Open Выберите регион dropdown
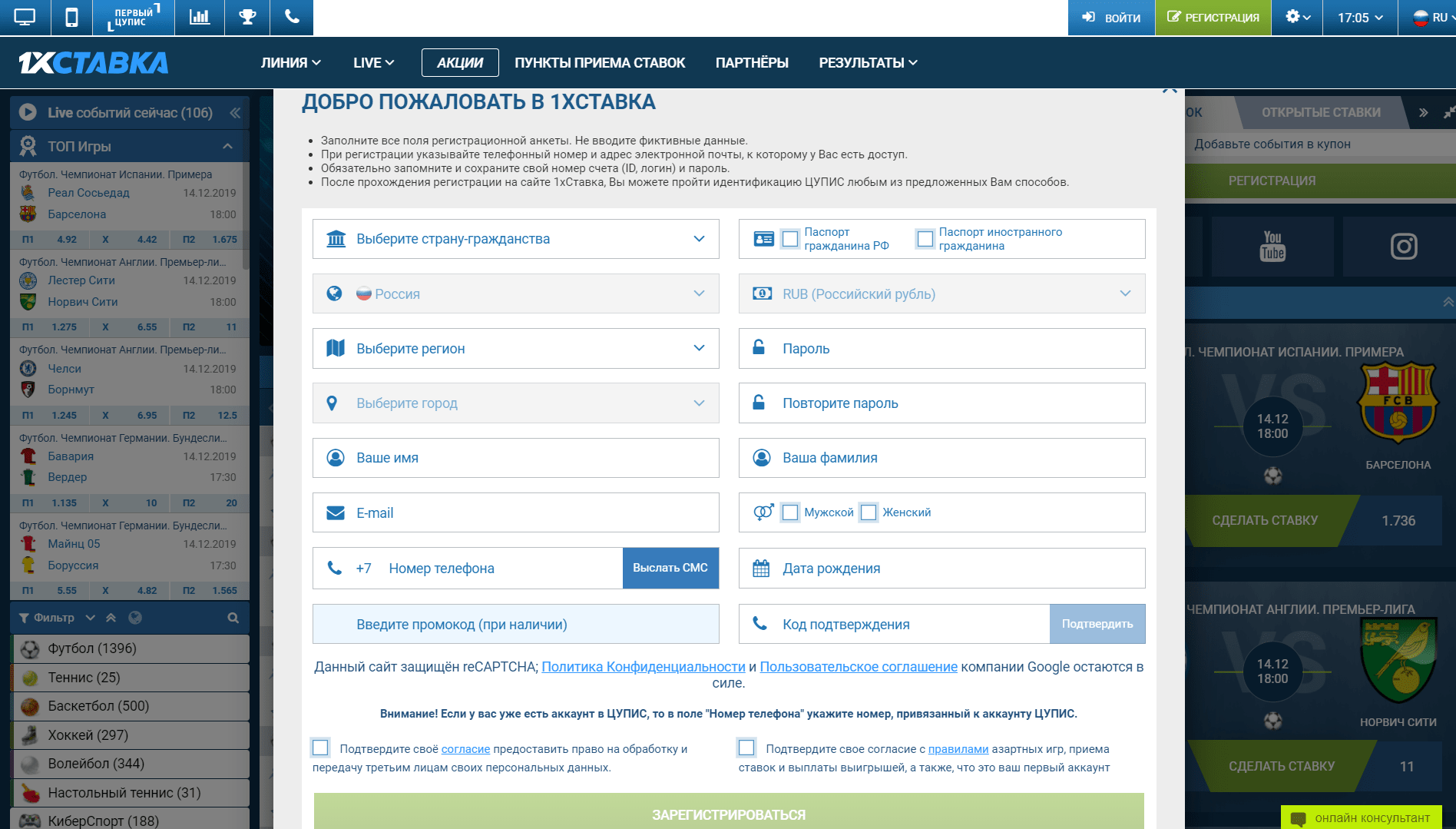 tap(516, 349)
